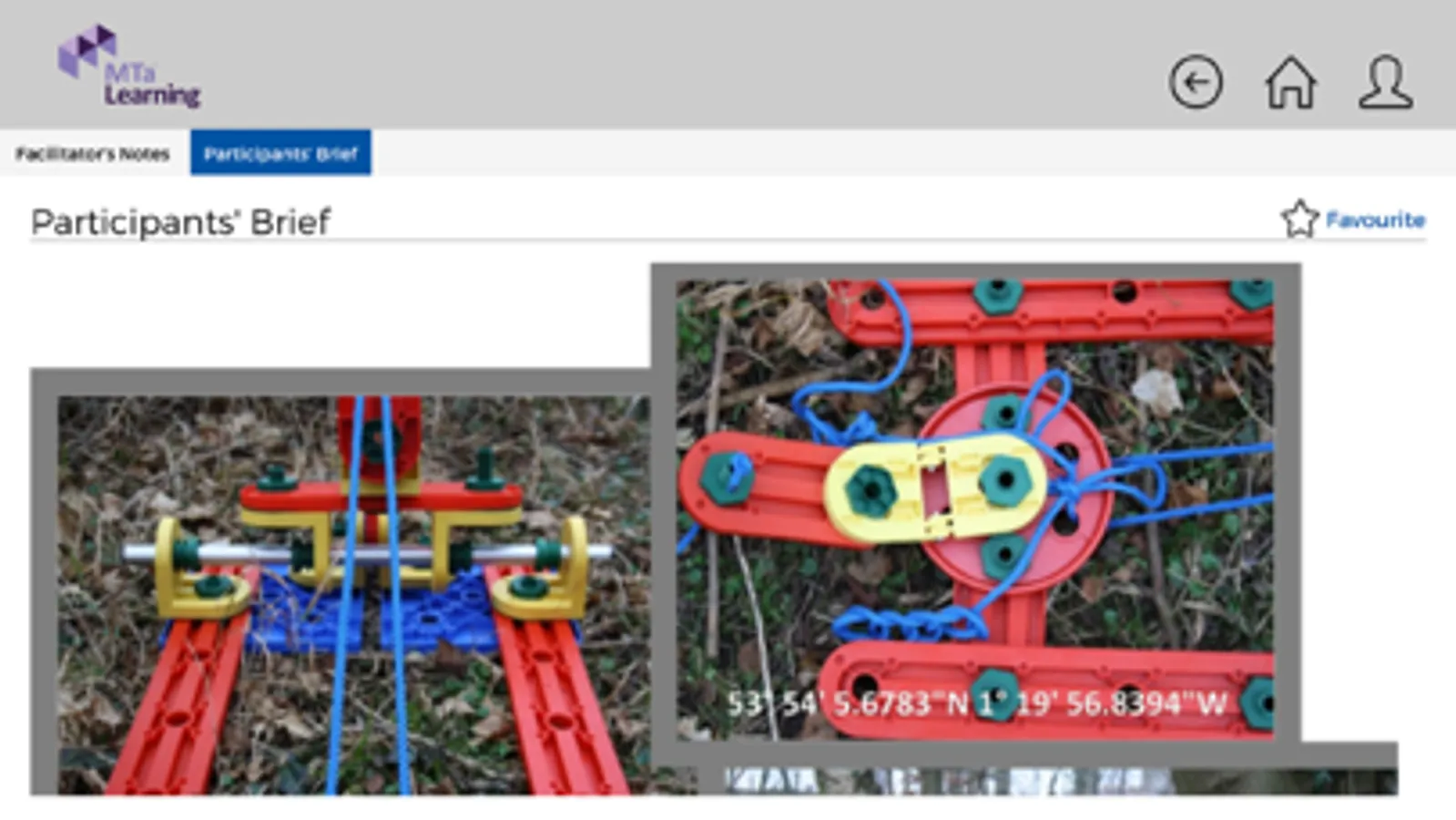Click the MTa Learning logo

(x=128, y=66)
